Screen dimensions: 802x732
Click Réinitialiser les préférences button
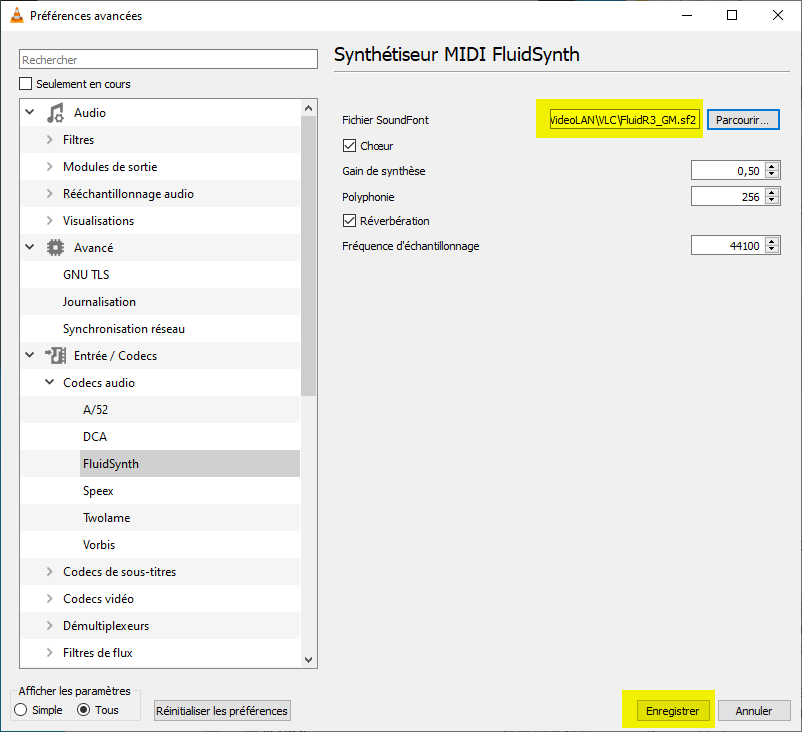pyautogui.click(x=222, y=711)
